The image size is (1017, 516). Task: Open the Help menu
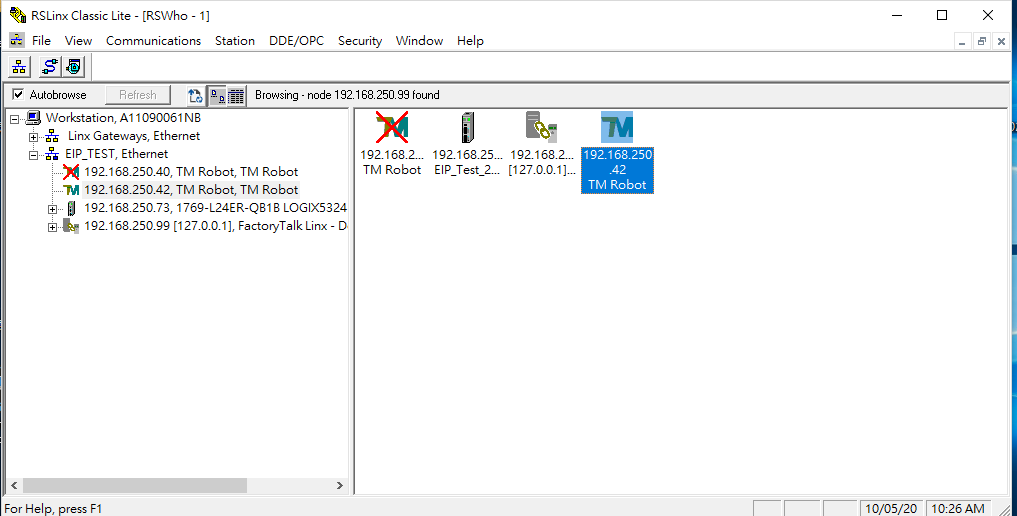[470, 40]
